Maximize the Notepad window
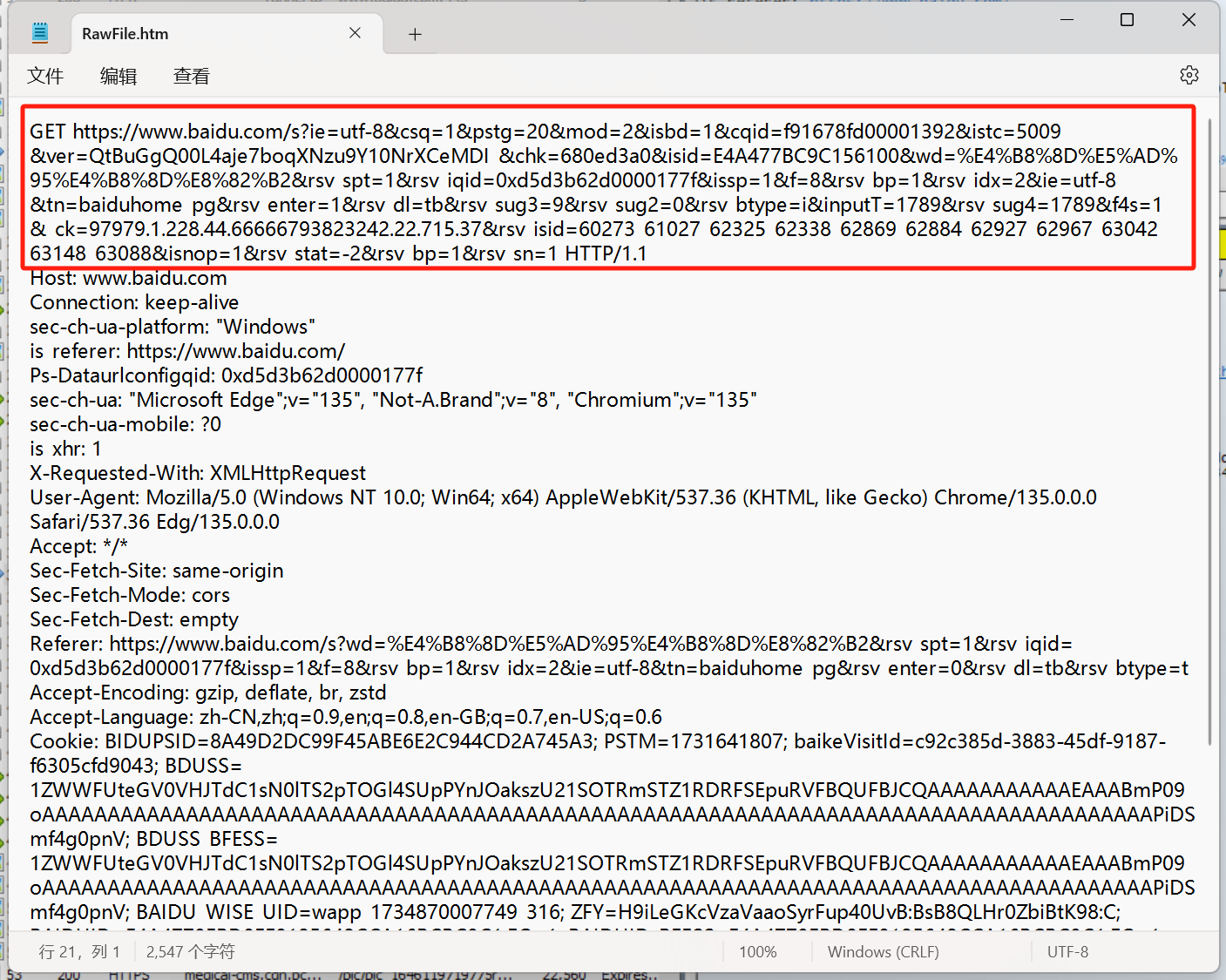The width and height of the screenshot is (1226, 980). 1127,19
